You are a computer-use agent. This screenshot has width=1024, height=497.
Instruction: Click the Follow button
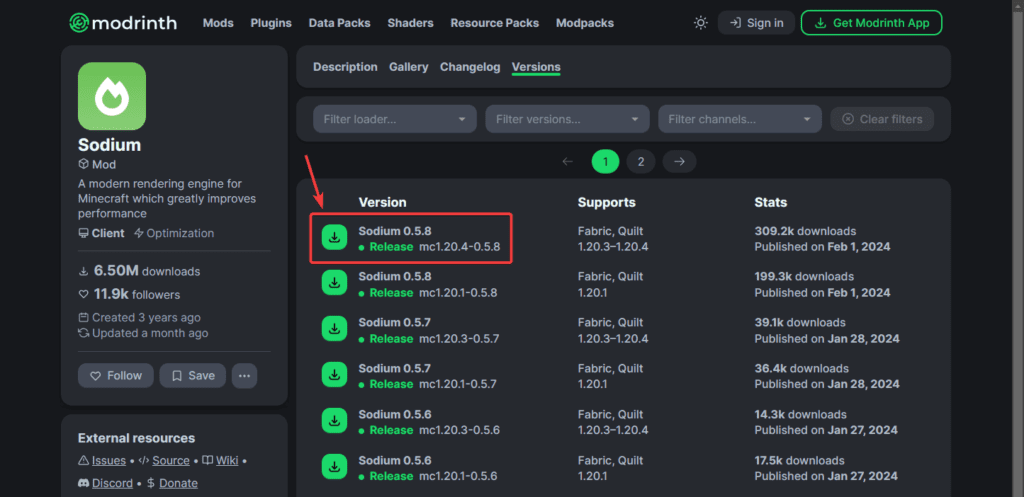point(116,376)
